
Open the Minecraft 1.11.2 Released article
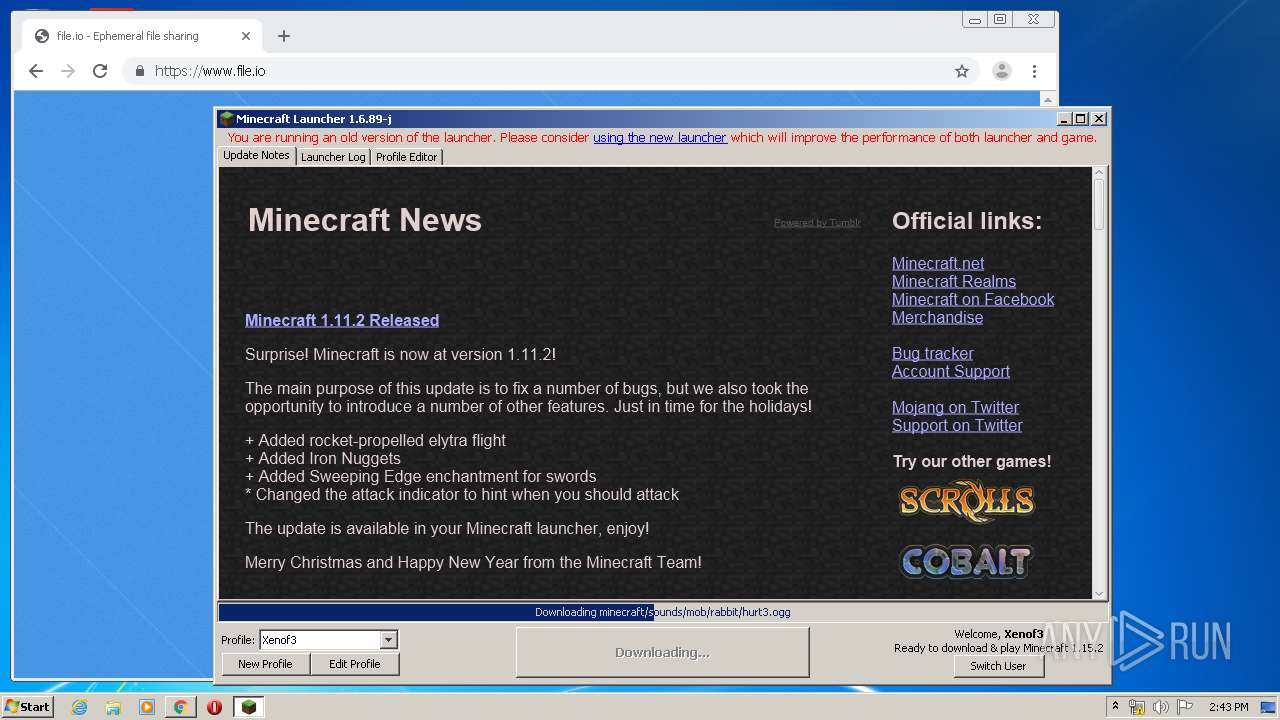342,320
